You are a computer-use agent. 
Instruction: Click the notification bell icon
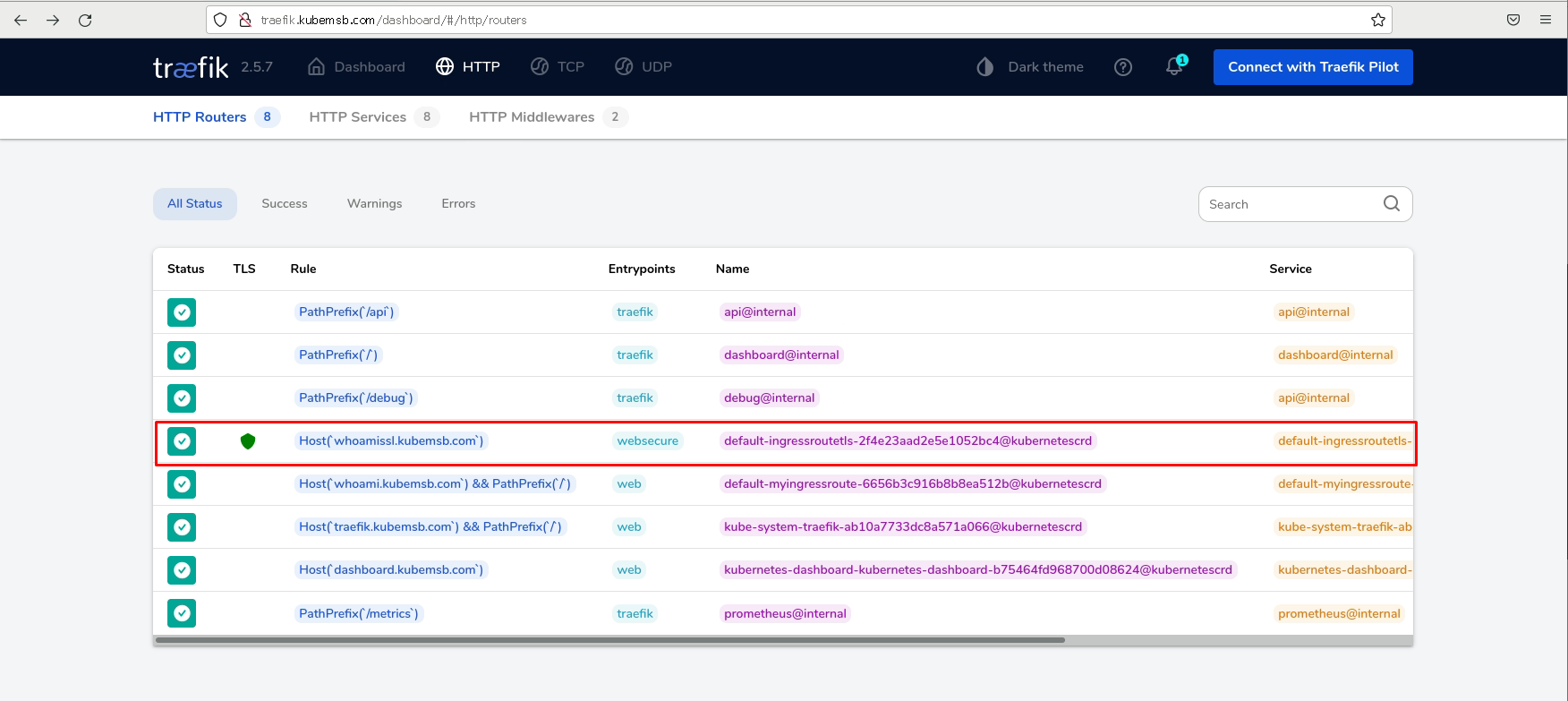pos(1174,67)
